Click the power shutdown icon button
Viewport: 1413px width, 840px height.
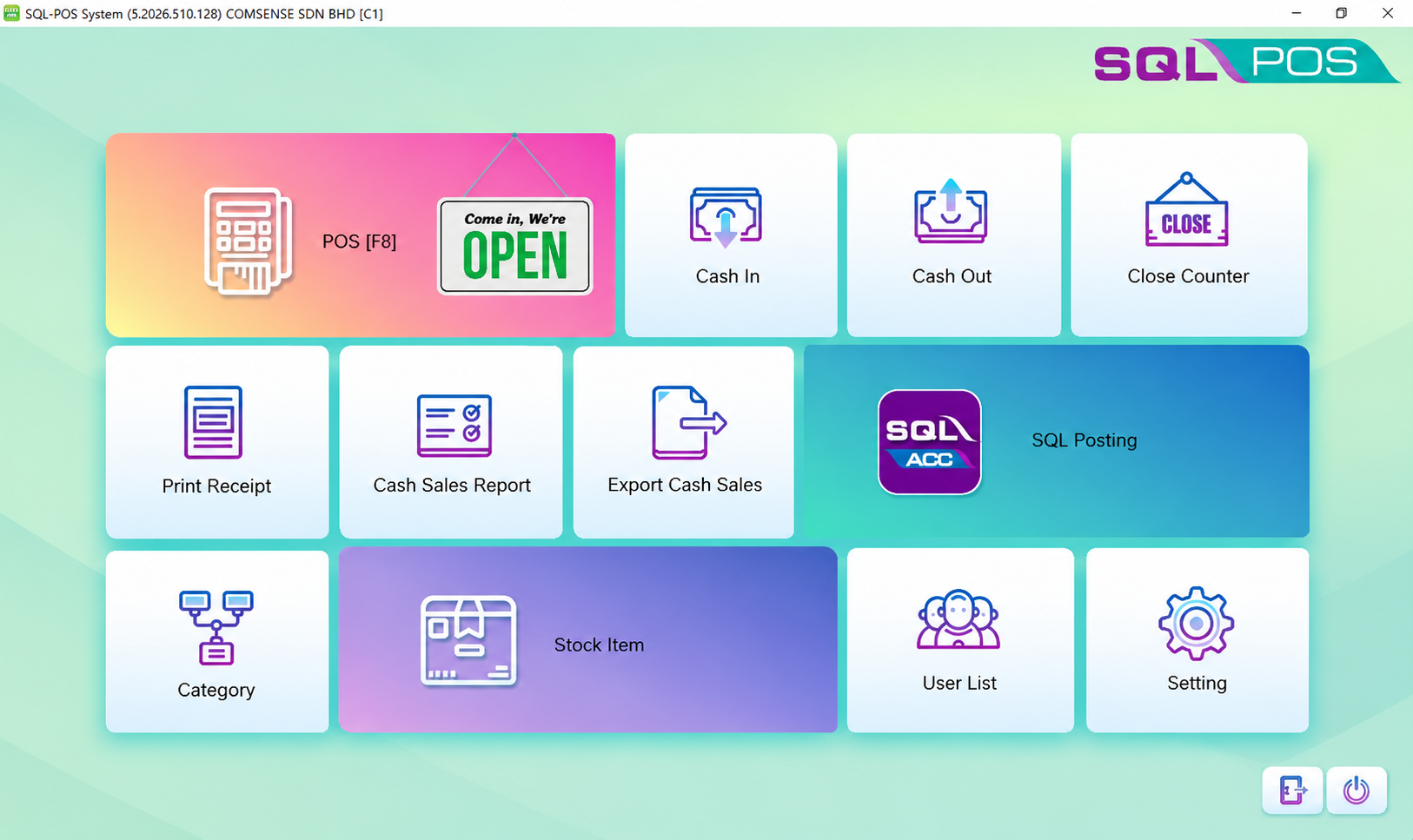[x=1357, y=790]
